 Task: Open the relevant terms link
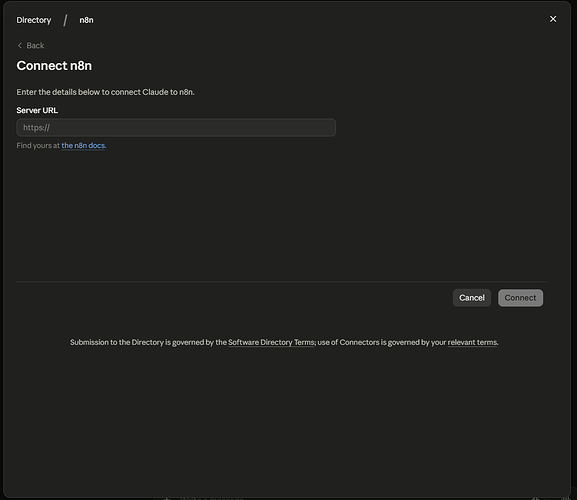coord(472,342)
